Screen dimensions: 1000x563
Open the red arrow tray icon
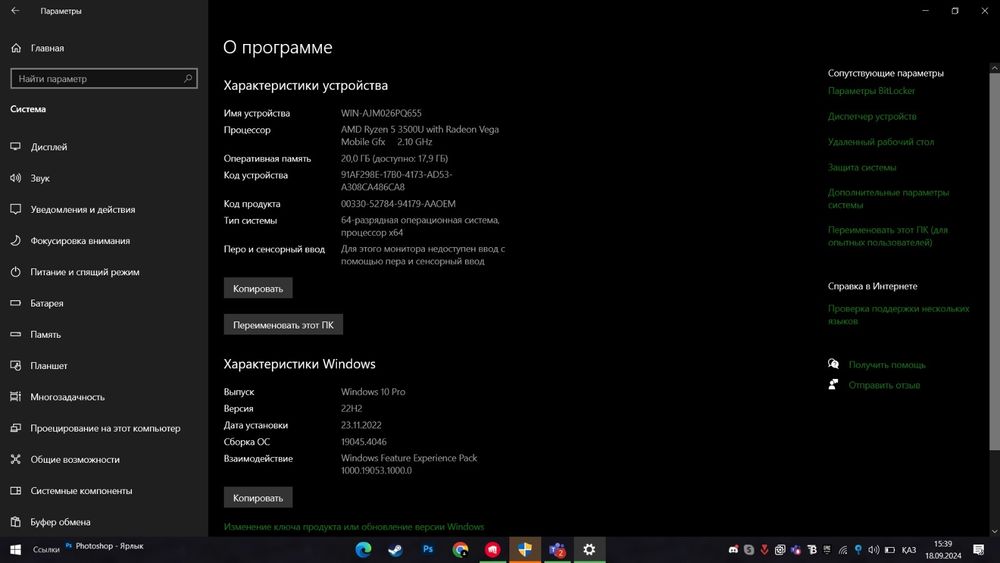[x=764, y=550]
